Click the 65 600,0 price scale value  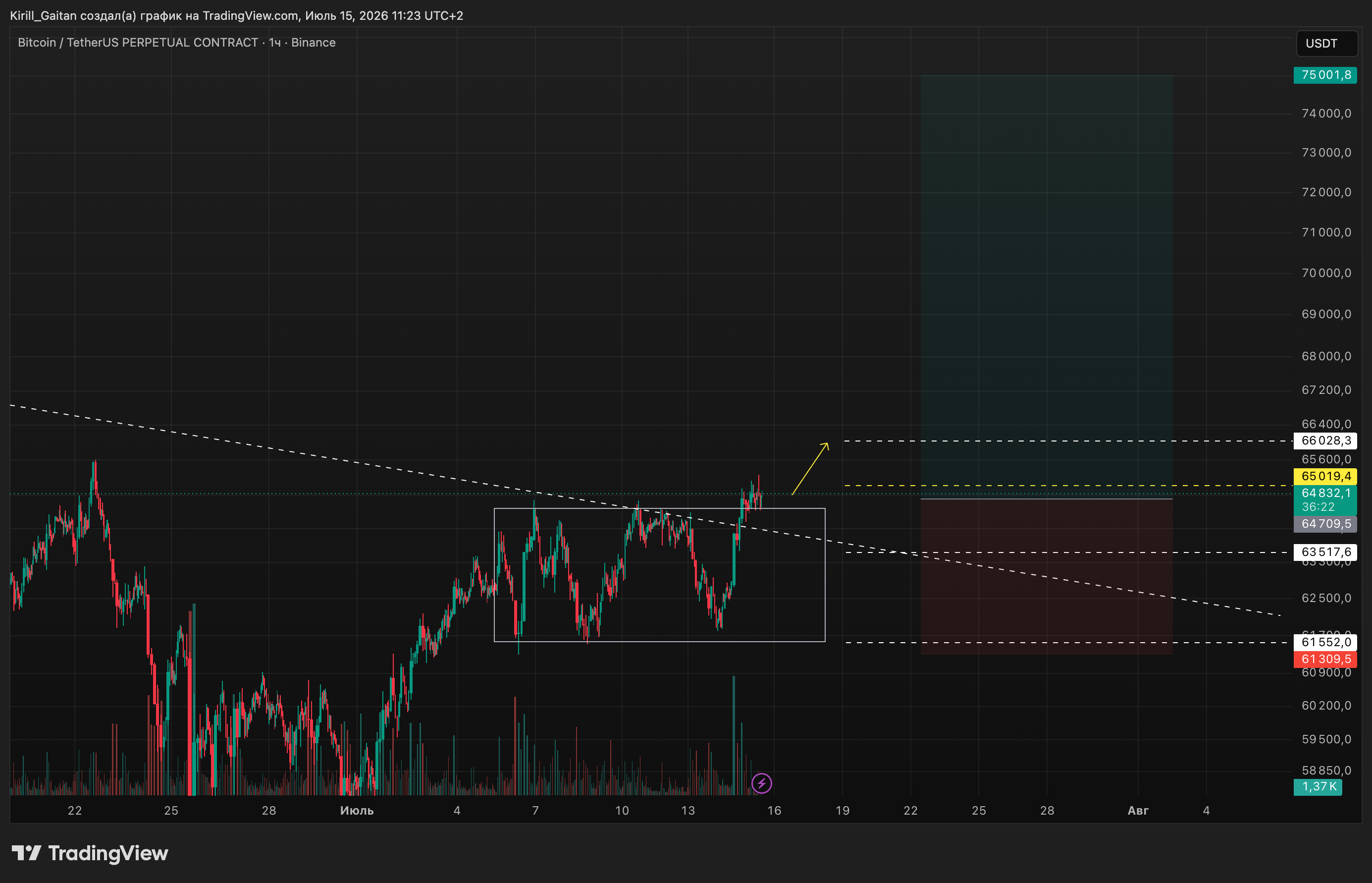pyautogui.click(x=1326, y=459)
